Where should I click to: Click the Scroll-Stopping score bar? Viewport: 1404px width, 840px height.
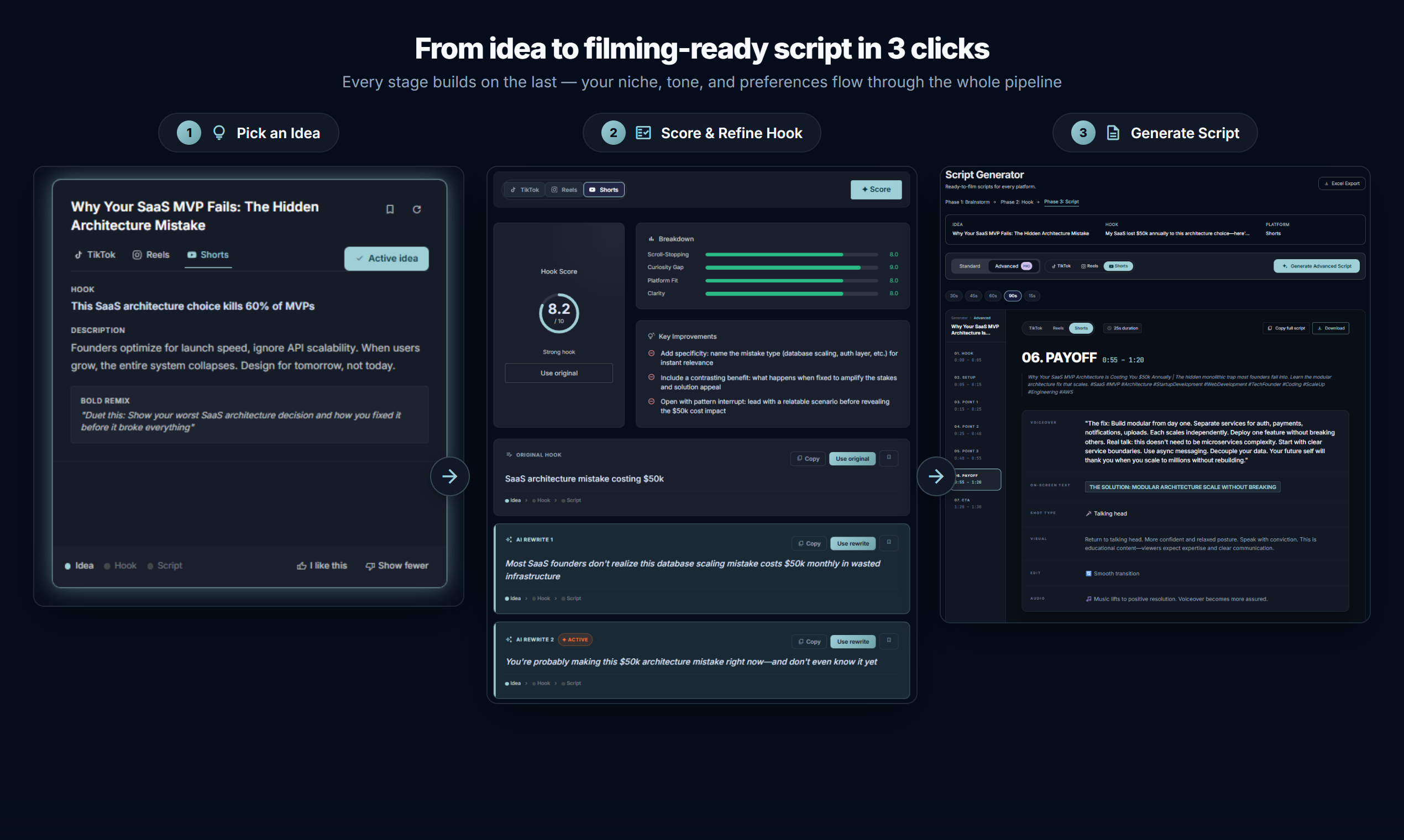tap(792, 255)
